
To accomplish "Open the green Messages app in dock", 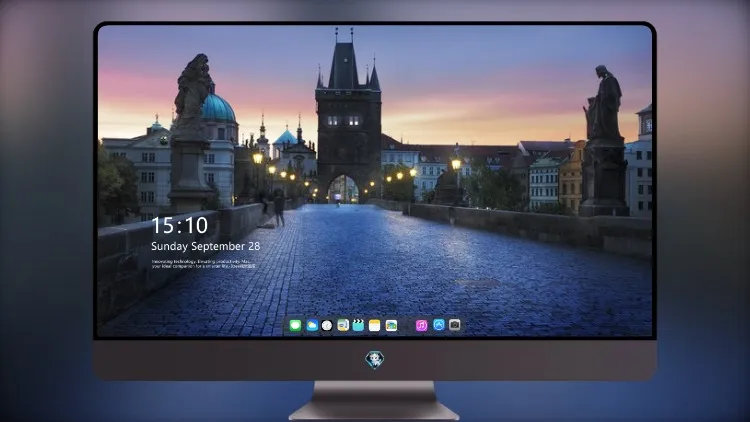I will pos(295,325).
